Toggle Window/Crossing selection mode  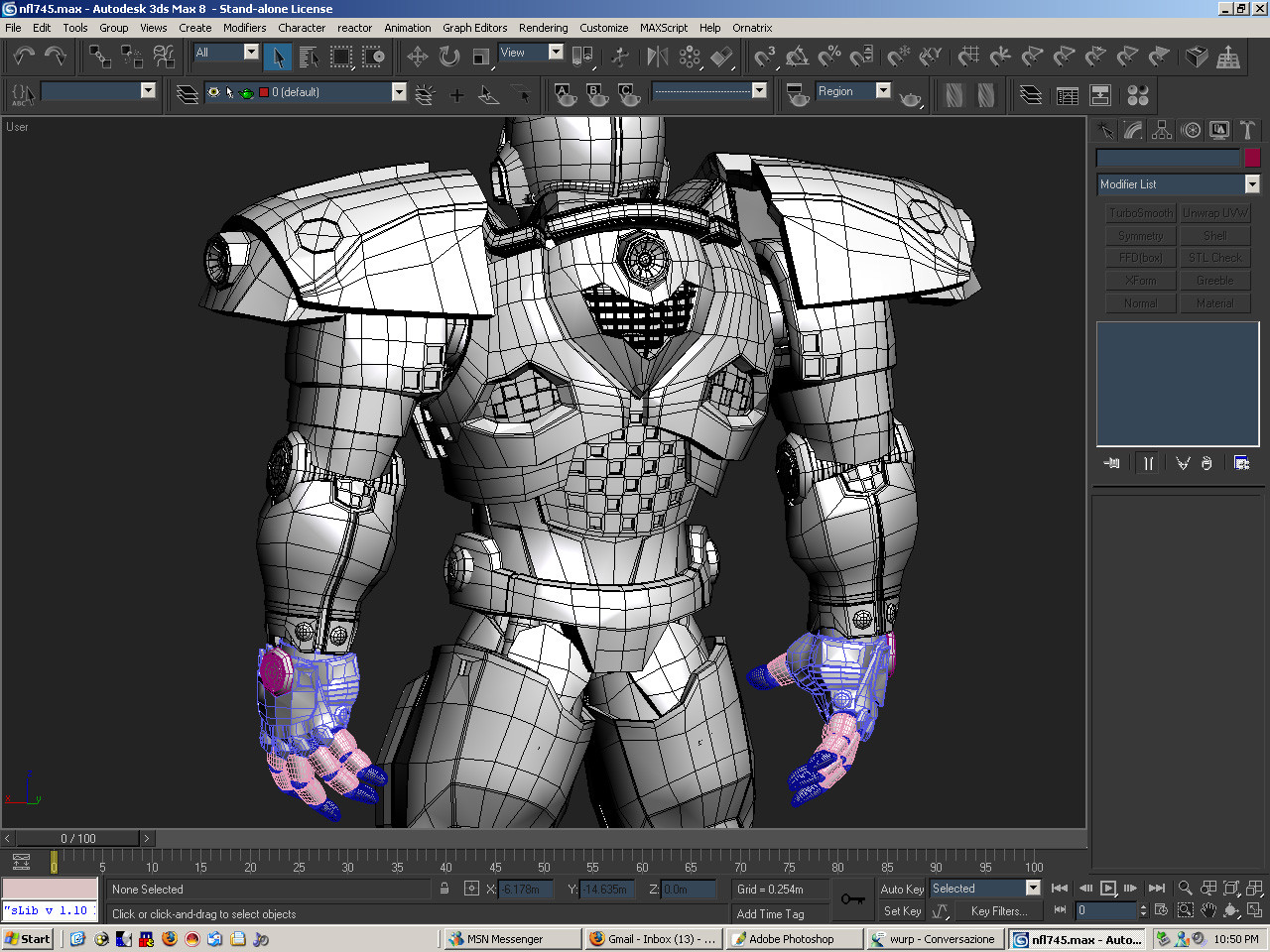pos(373,57)
